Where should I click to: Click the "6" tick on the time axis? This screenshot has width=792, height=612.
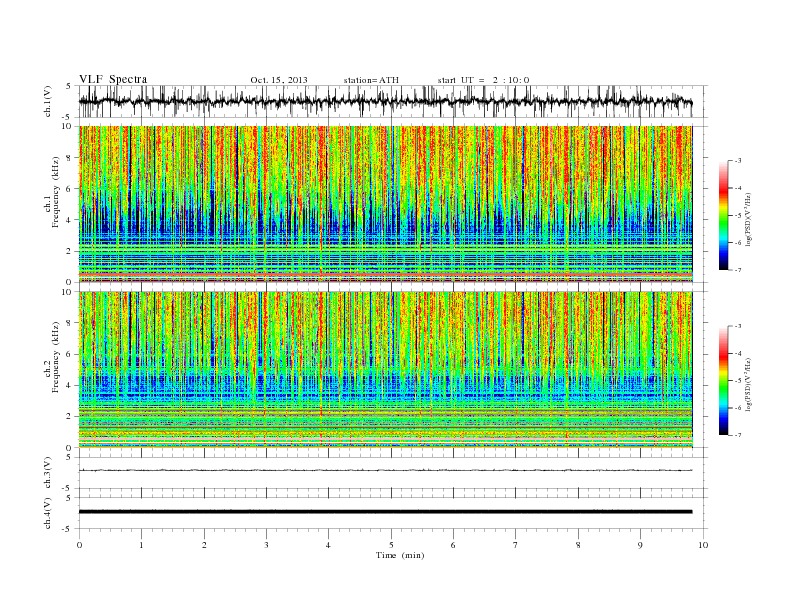453,545
